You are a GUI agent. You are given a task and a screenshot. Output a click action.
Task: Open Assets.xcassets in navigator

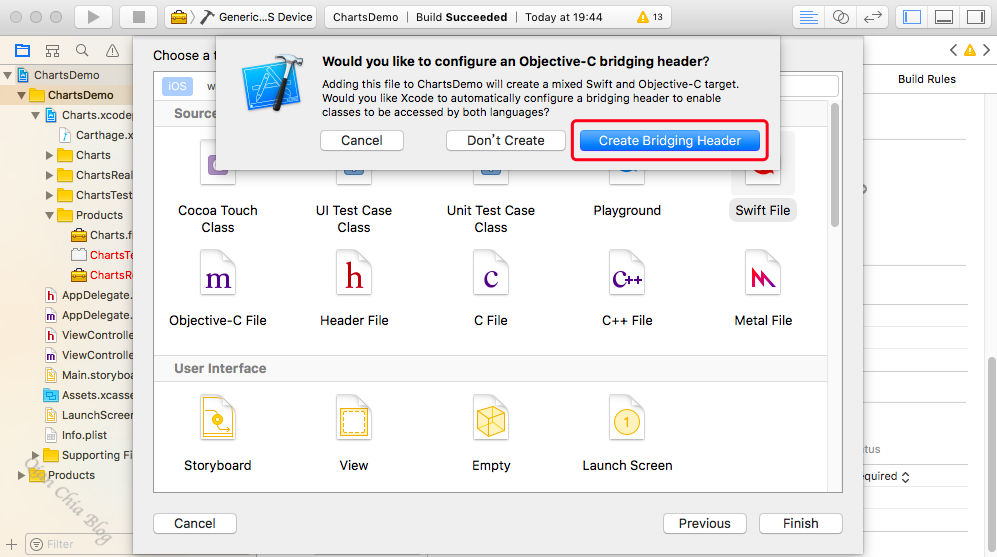pos(88,395)
